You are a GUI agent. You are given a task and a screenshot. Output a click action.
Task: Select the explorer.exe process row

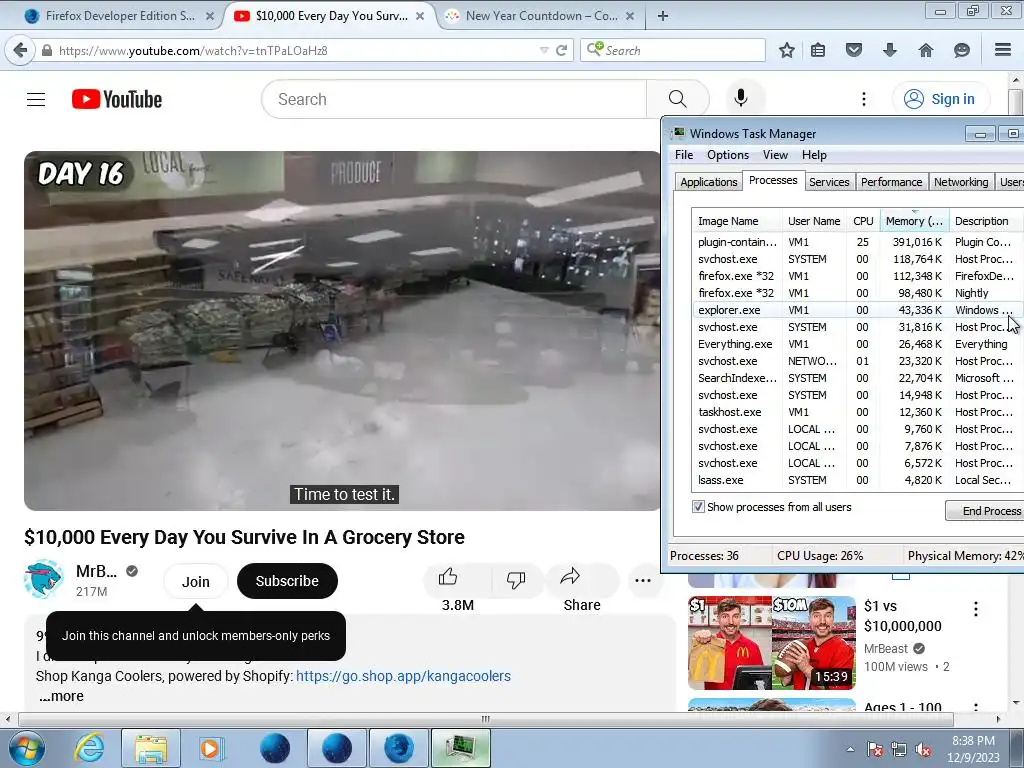pos(857,310)
